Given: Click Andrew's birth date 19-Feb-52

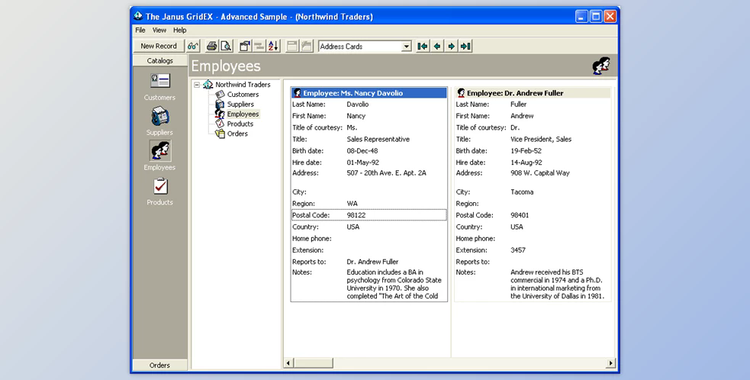Looking at the screenshot, I should [526, 151].
